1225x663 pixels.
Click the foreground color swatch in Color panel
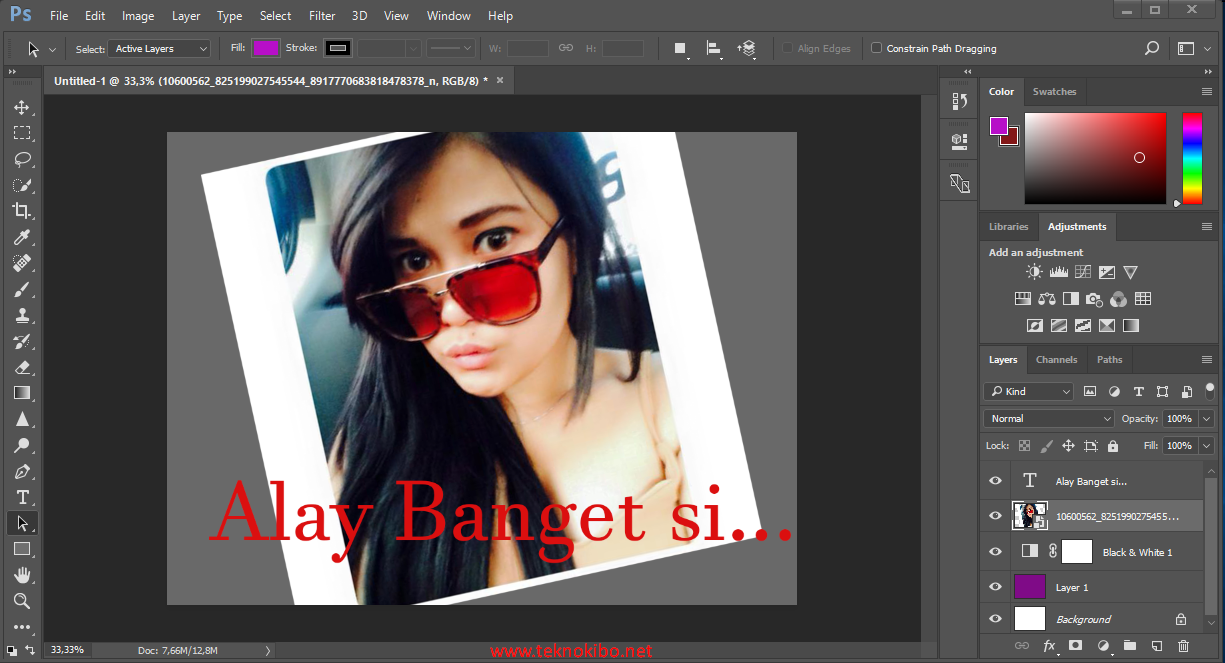point(999,125)
